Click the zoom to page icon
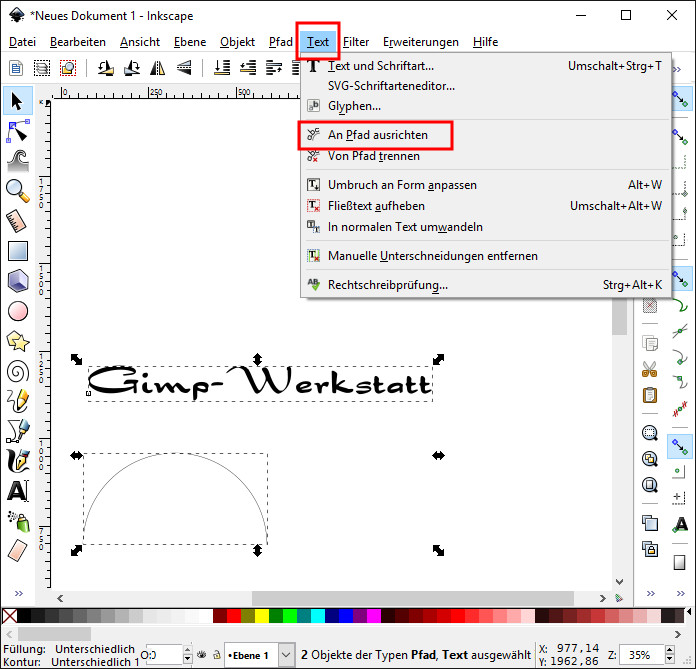This screenshot has width=696, height=669. tap(650, 484)
